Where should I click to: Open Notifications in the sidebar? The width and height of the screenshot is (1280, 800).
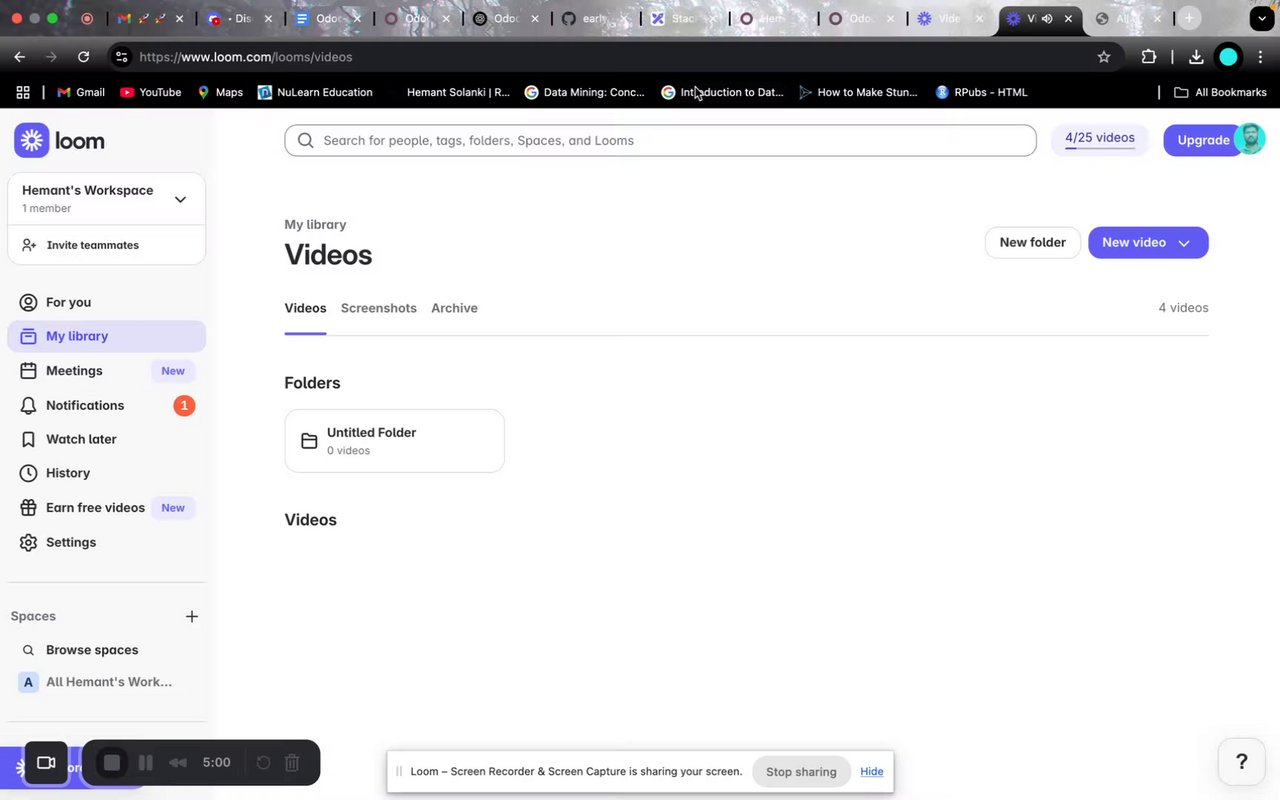coord(85,405)
